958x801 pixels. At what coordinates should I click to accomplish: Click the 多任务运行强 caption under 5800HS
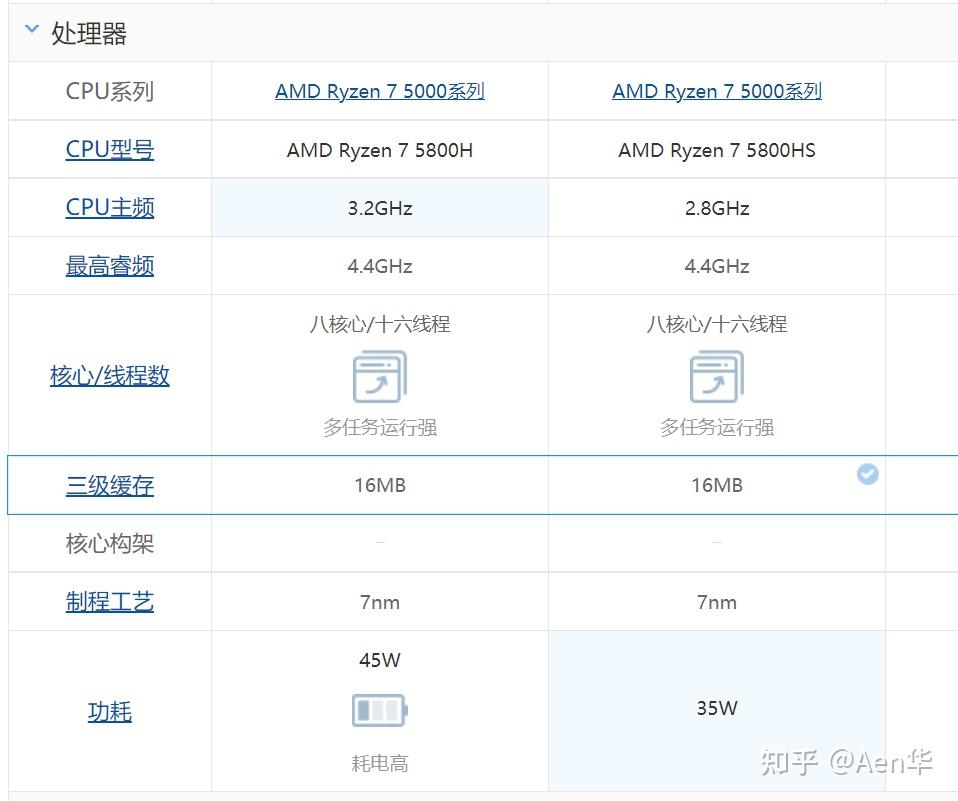pos(717,427)
